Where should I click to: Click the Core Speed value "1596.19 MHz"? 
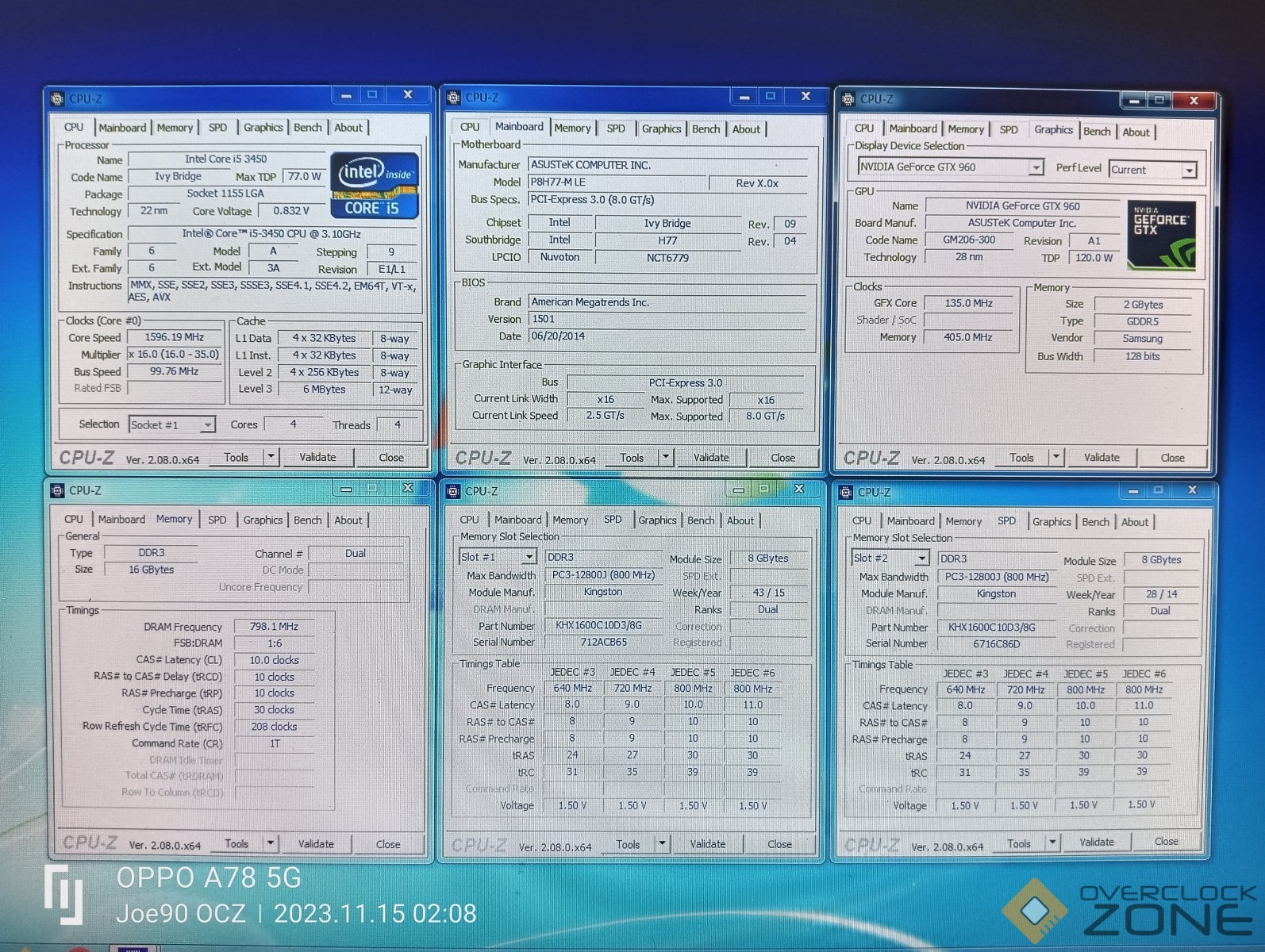tap(174, 337)
